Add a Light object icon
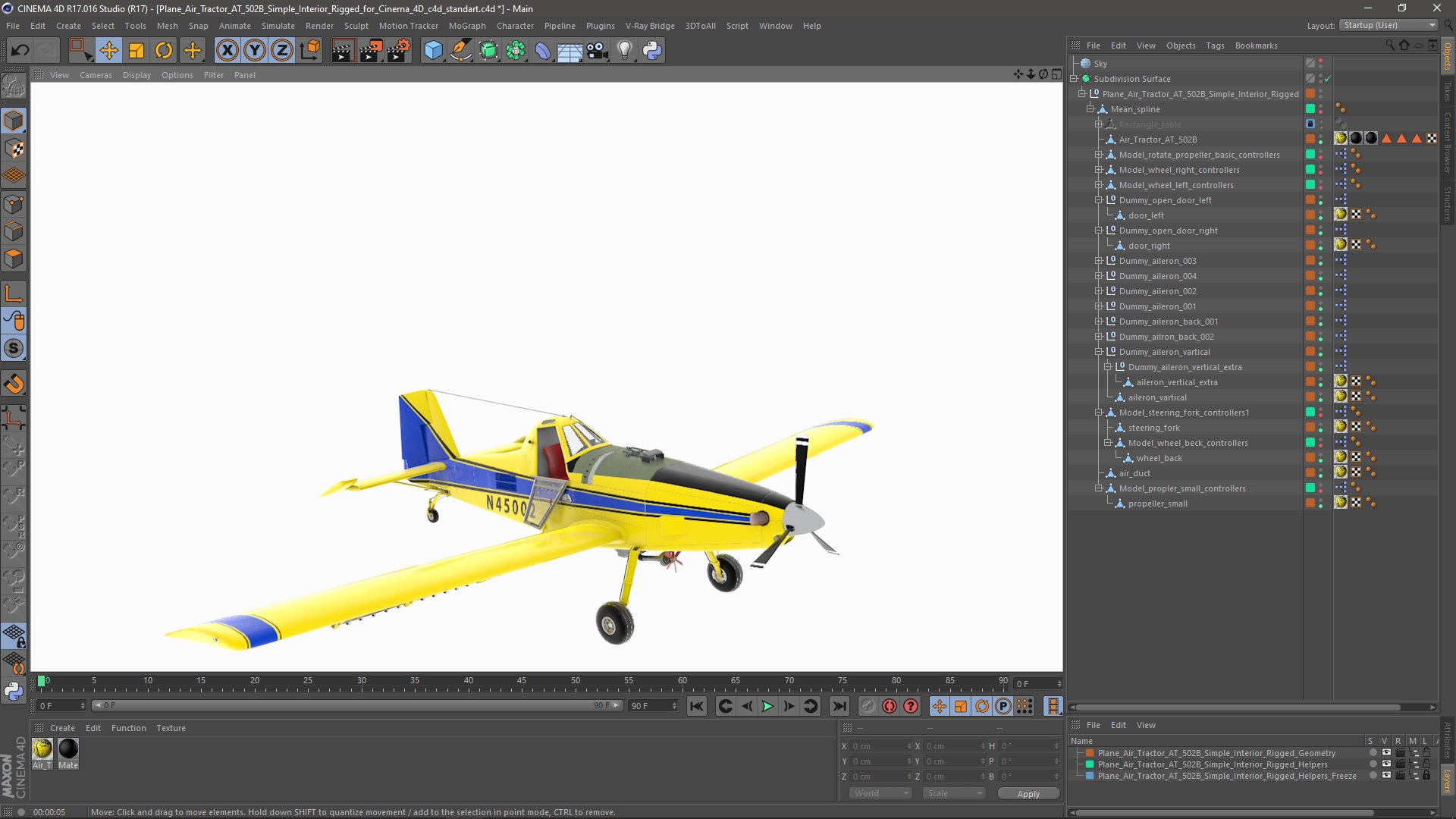The width and height of the screenshot is (1456, 819). tap(625, 51)
